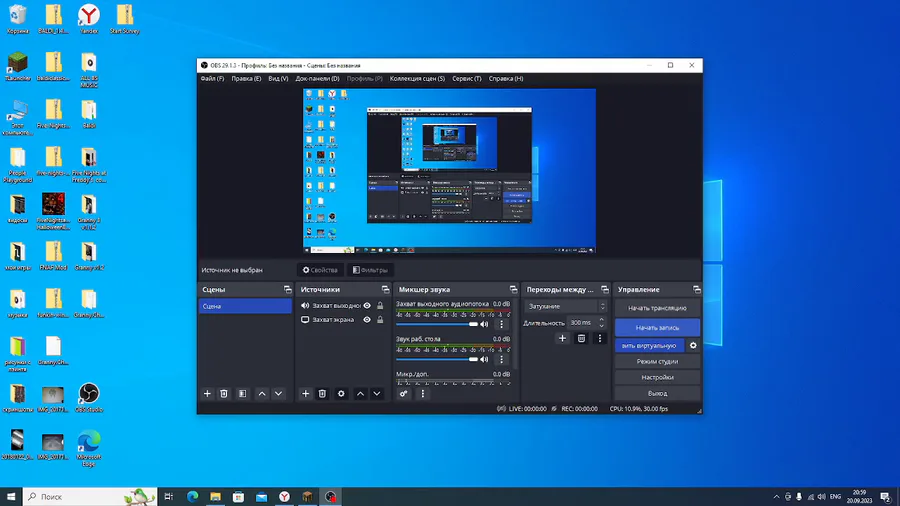Open Windows Start menu
900x506 pixels.
tap(11, 497)
